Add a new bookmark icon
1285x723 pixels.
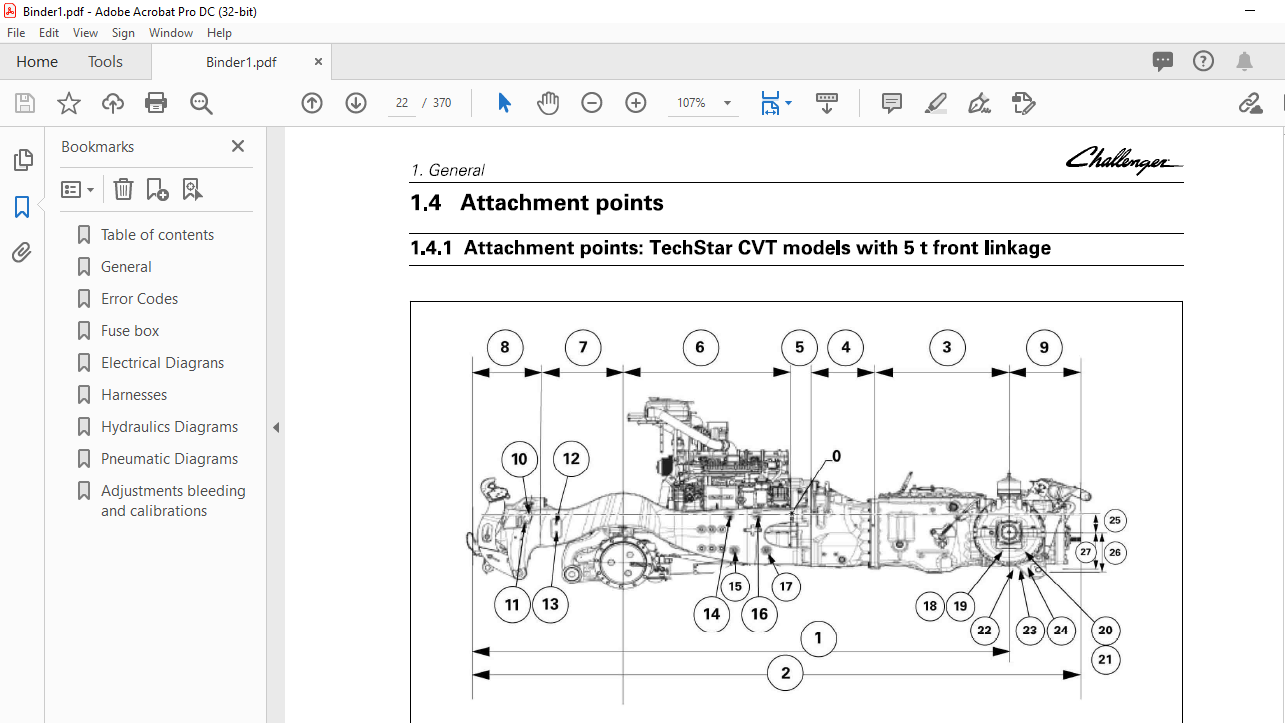click(157, 189)
